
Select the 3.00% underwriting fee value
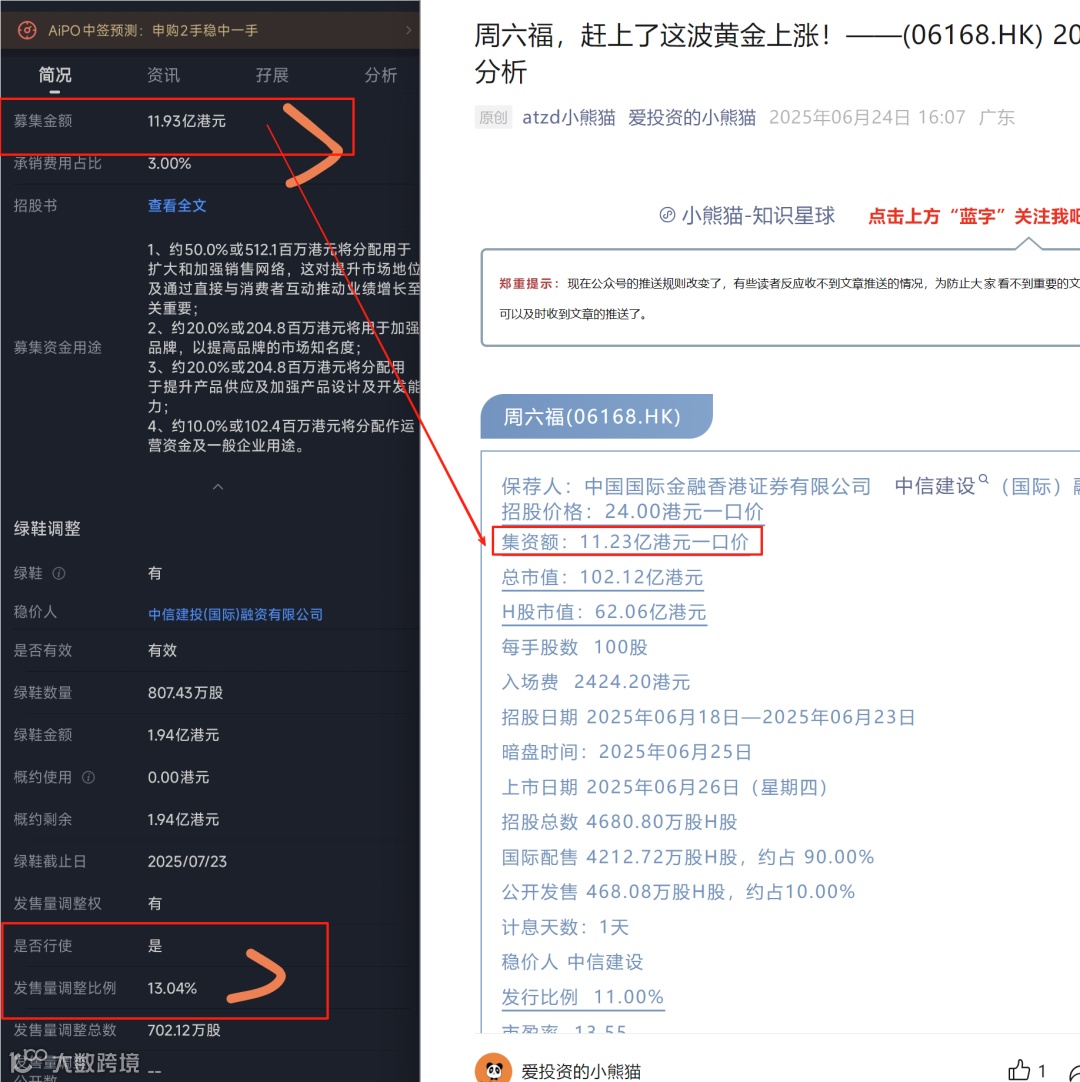click(x=169, y=164)
